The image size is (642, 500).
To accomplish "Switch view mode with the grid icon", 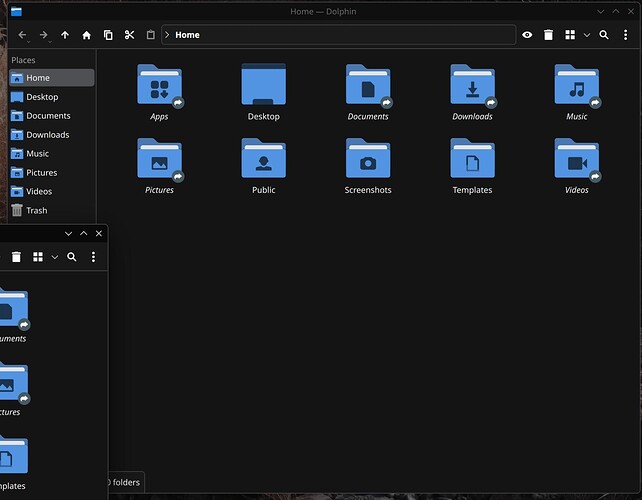I will coord(570,35).
